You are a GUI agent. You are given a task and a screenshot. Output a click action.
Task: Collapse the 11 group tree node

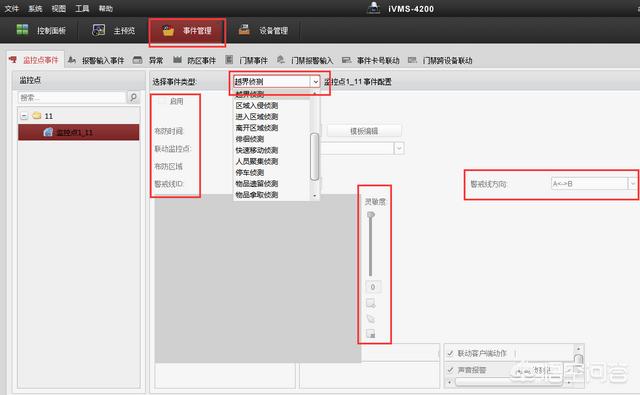tap(24, 116)
